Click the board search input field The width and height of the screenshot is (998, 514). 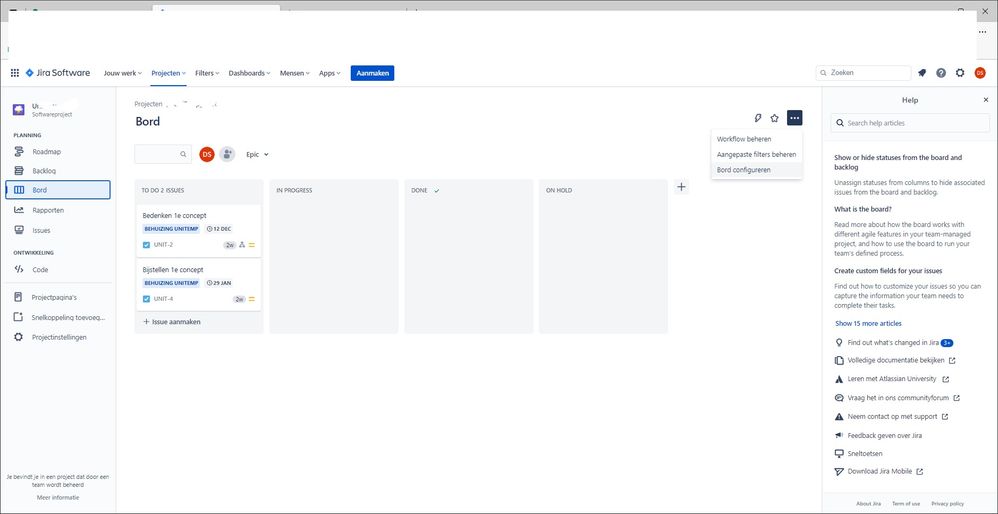point(163,154)
